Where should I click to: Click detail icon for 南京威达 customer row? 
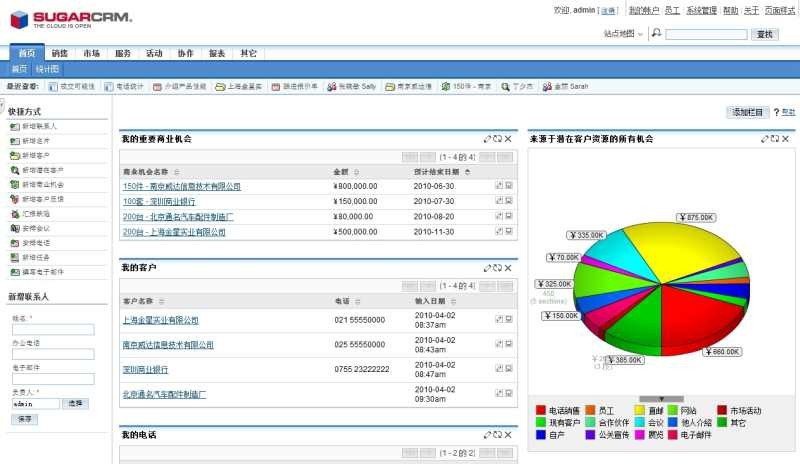pos(509,344)
